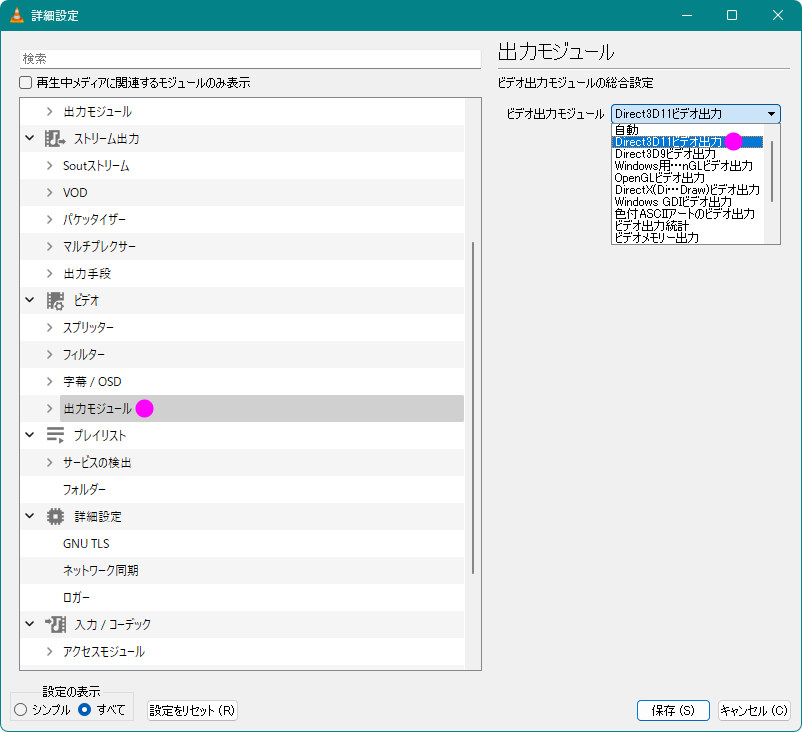Select the 字幕 / OSD tree label
Image resolution: width=802 pixels, height=732 pixels.
point(92,382)
